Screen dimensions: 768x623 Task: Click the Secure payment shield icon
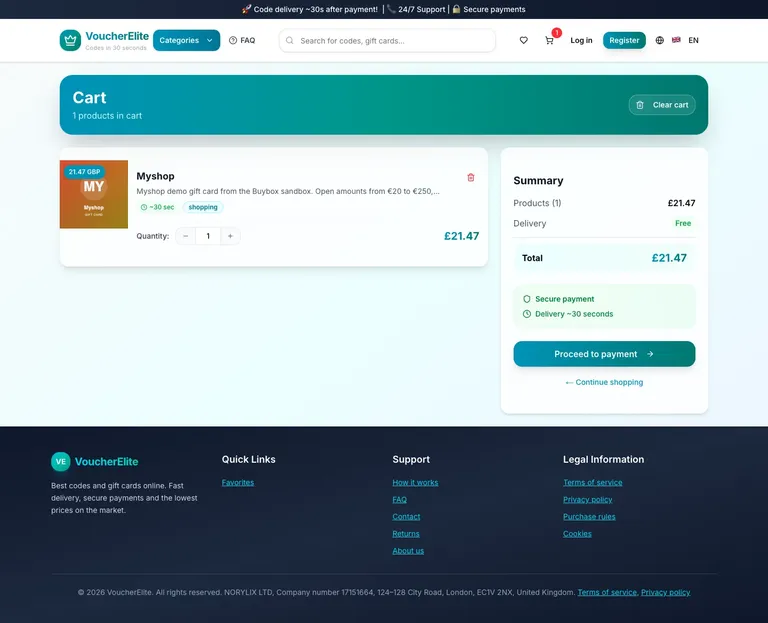[x=527, y=299]
